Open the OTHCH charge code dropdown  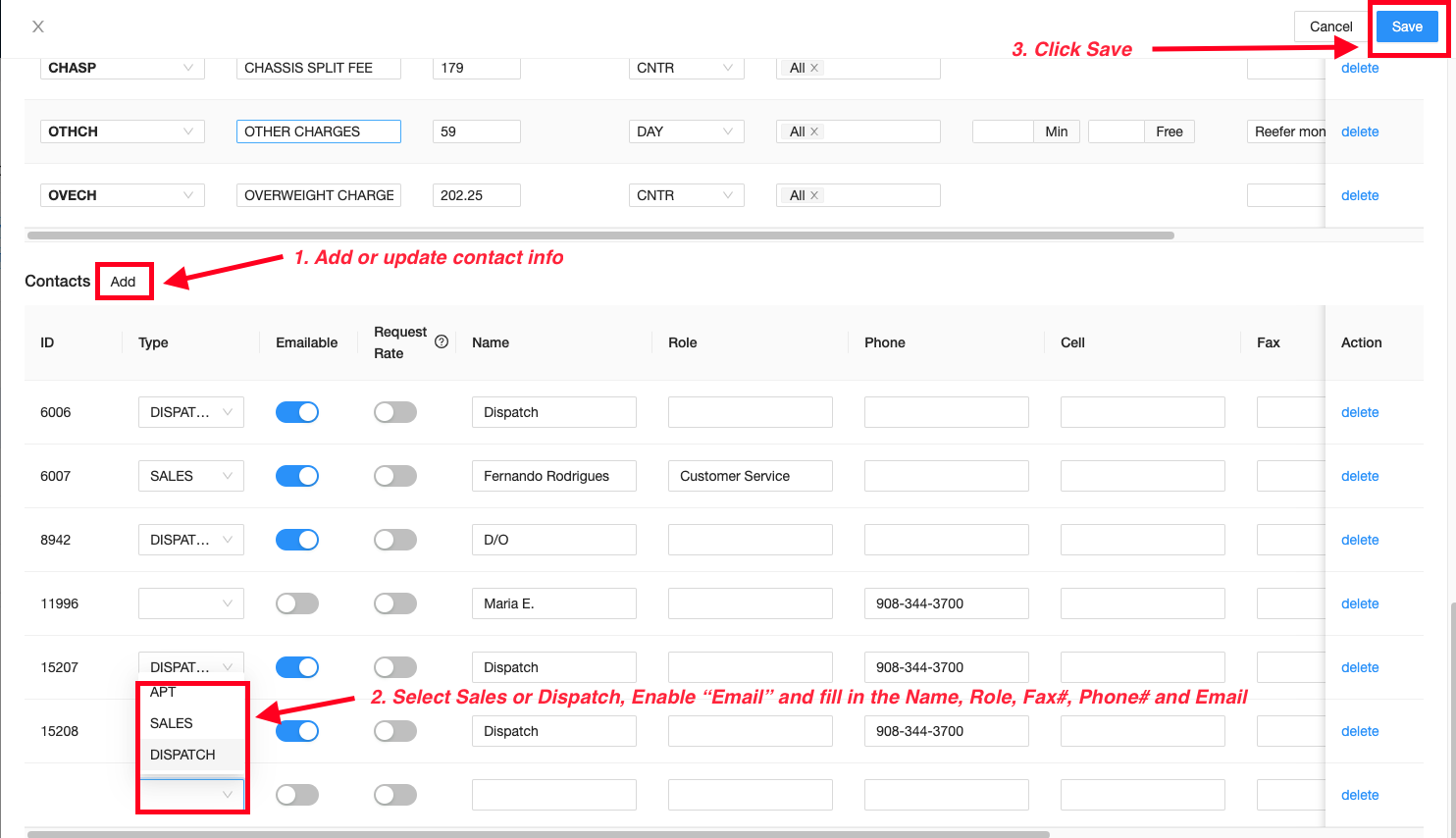[x=122, y=131]
